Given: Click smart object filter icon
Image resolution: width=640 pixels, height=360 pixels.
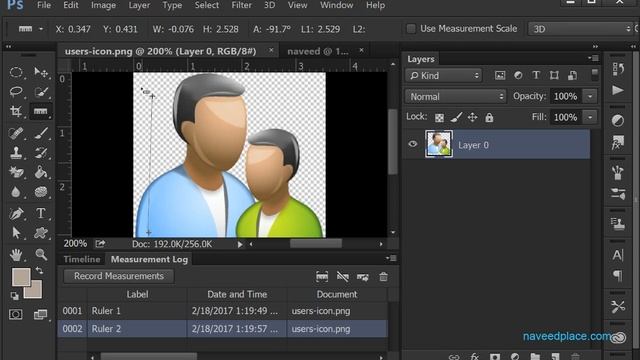Looking at the screenshot, I should (x=572, y=76).
